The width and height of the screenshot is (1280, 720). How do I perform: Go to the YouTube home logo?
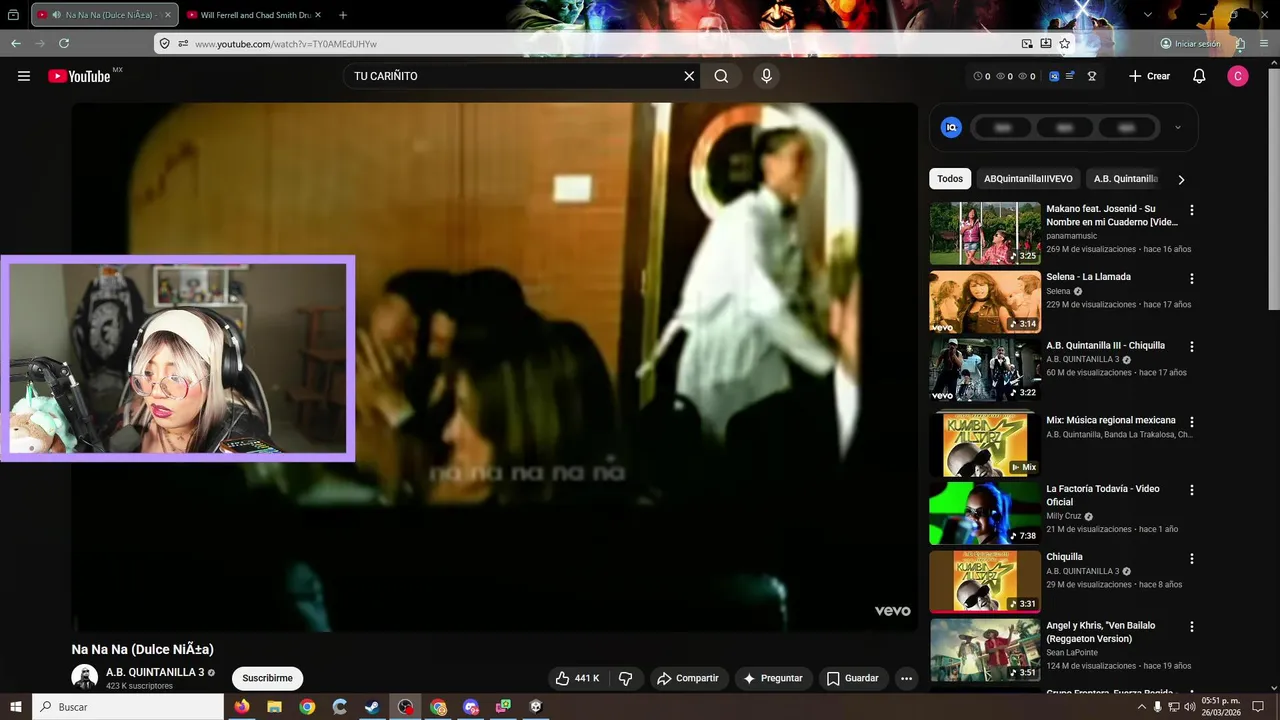[79, 76]
